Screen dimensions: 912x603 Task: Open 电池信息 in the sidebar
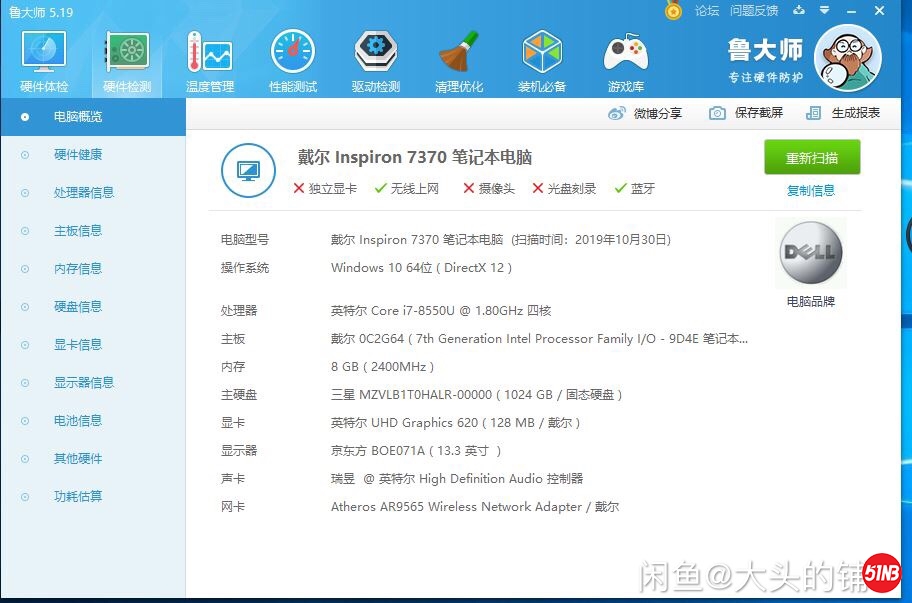click(x=78, y=421)
